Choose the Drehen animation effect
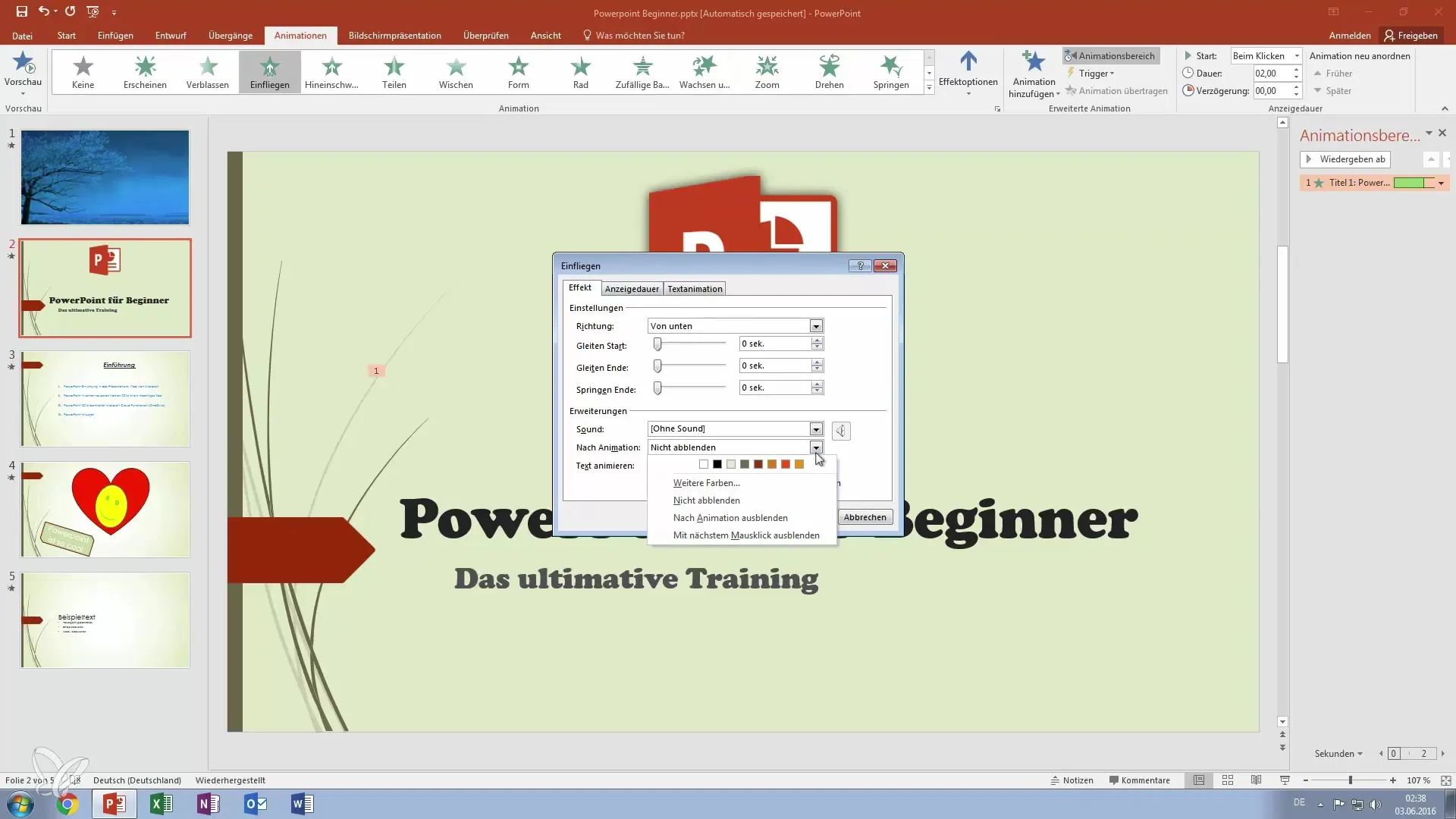 tap(830, 72)
